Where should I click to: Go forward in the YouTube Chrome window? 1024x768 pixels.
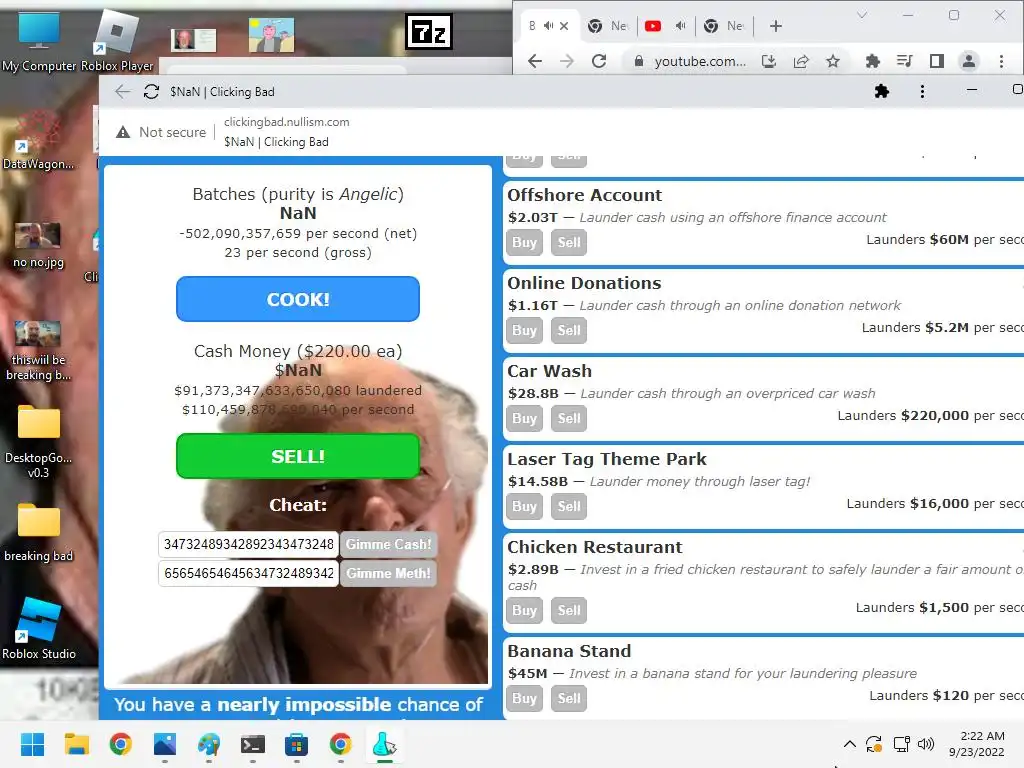pos(567,61)
